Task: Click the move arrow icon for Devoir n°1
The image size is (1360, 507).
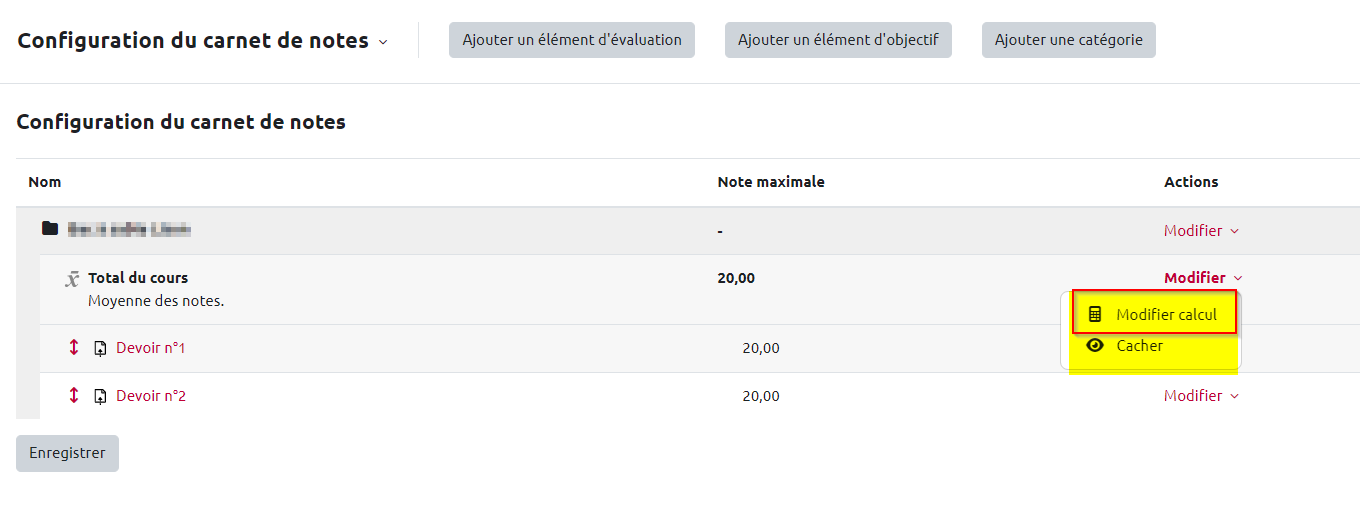Action: pos(73,348)
